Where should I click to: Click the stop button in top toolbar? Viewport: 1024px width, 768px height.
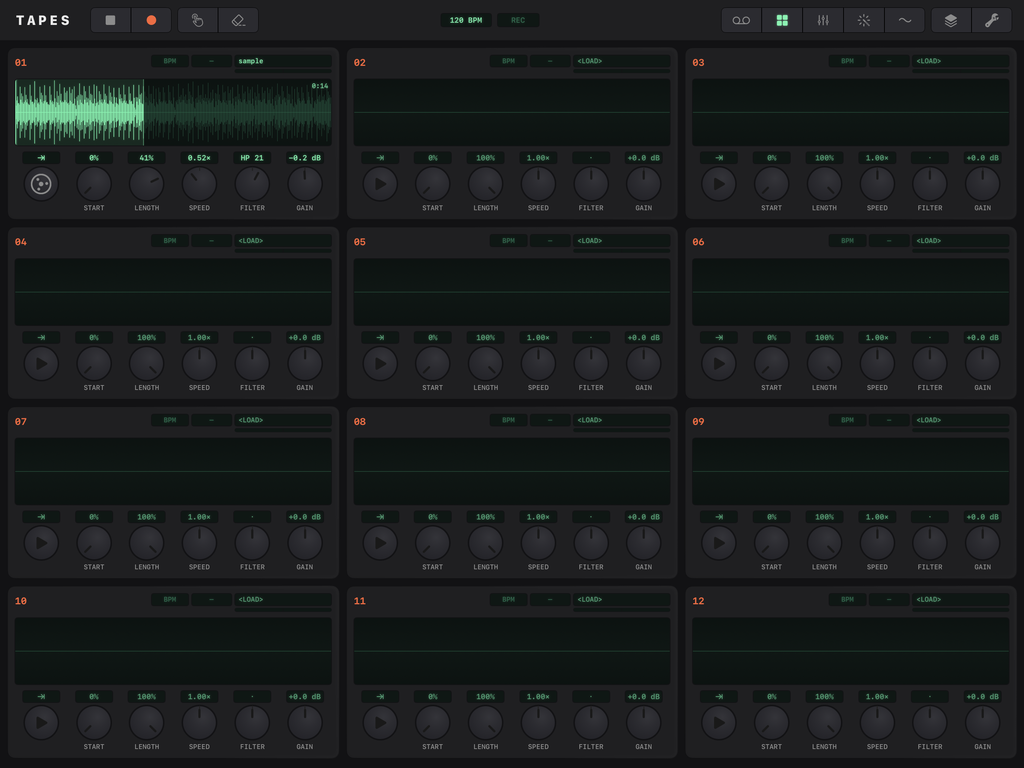tap(110, 20)
